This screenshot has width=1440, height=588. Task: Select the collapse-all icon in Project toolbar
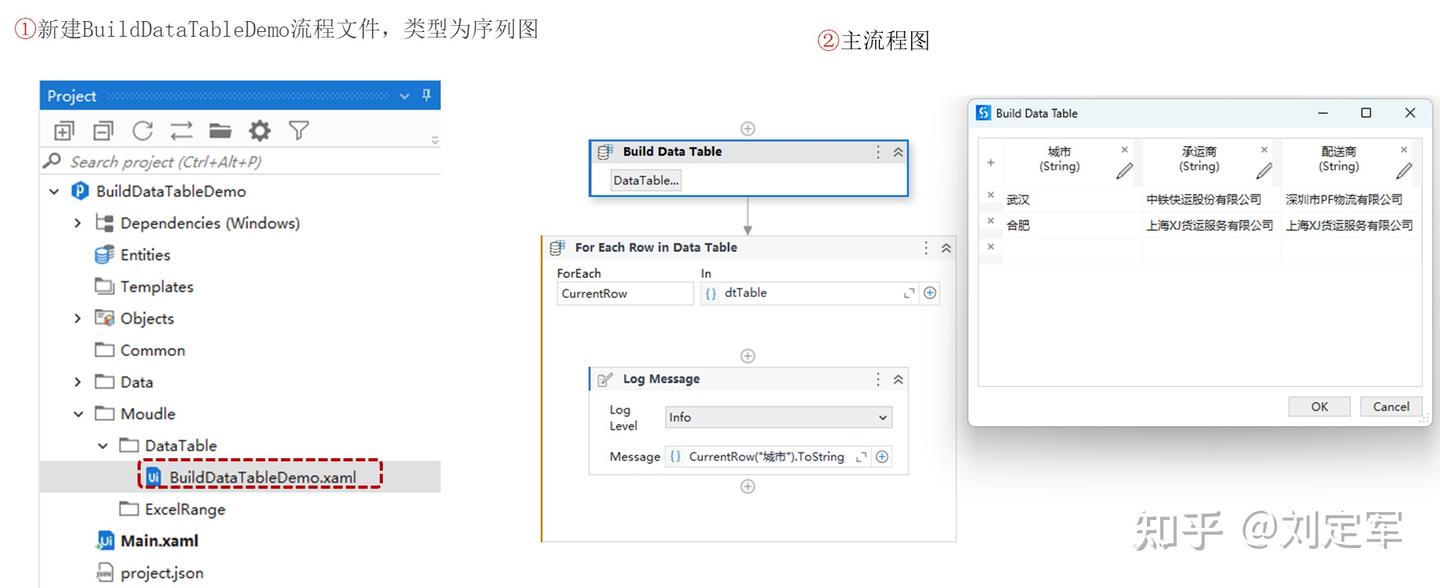click(103, 130)
